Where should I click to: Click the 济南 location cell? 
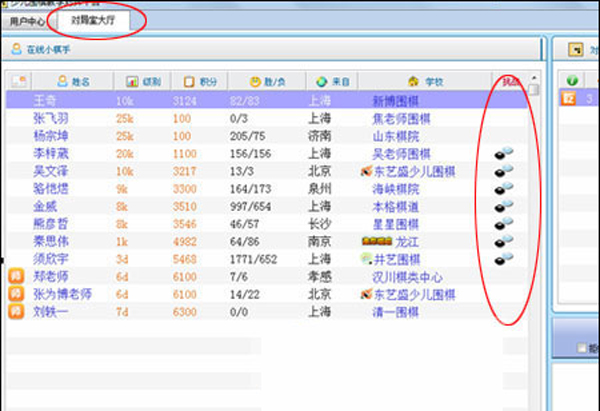coord(320,136)
